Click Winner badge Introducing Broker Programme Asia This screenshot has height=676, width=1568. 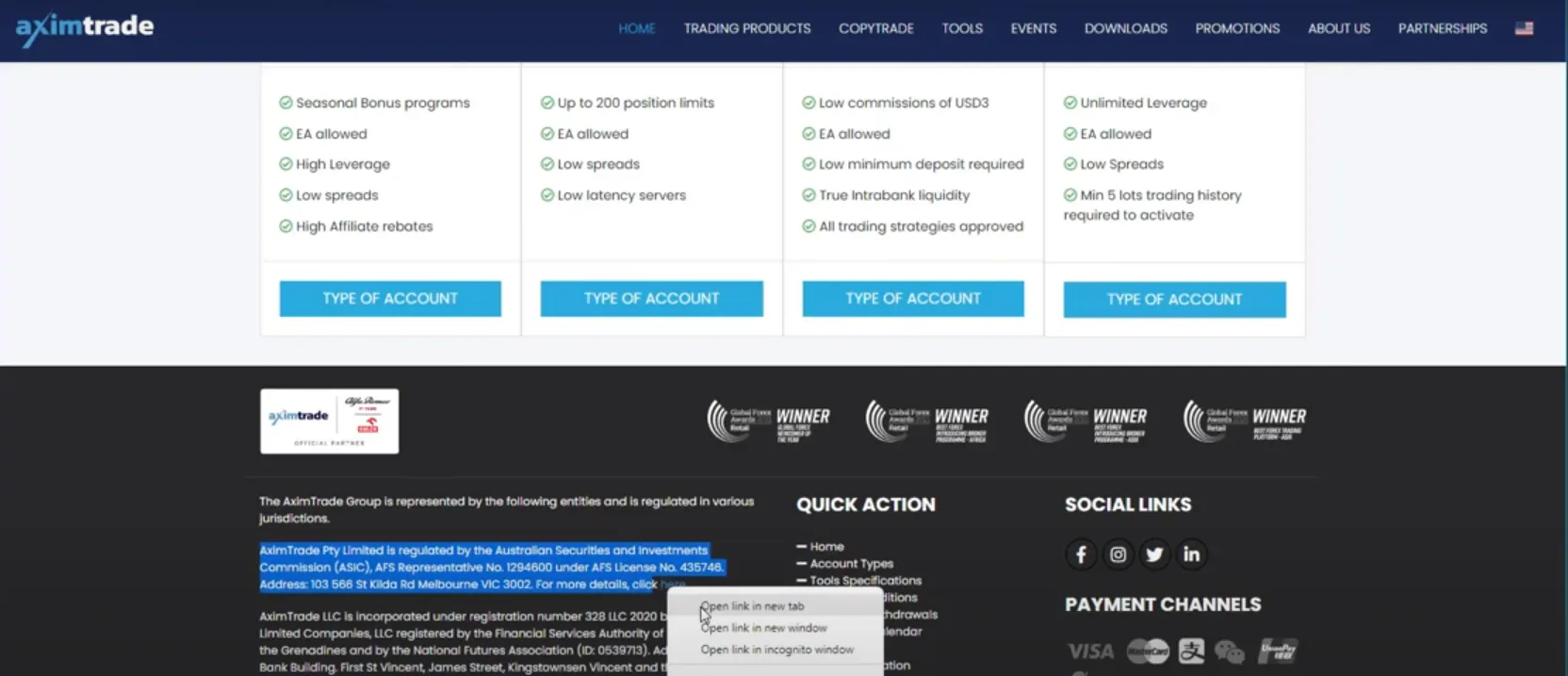[x=1086, y=421]
